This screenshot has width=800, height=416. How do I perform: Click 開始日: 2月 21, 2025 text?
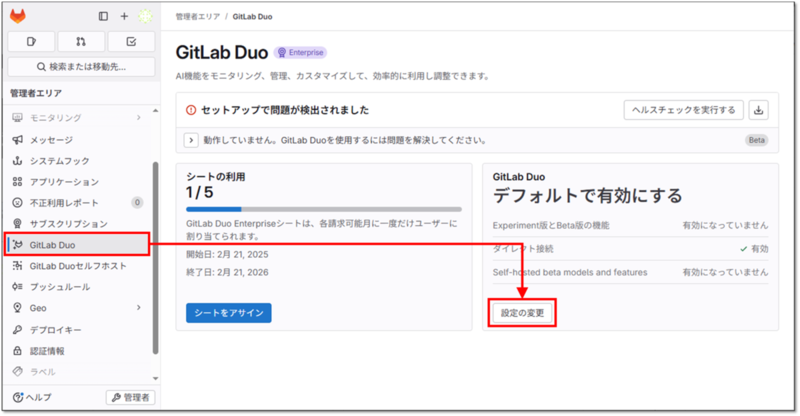227,254
